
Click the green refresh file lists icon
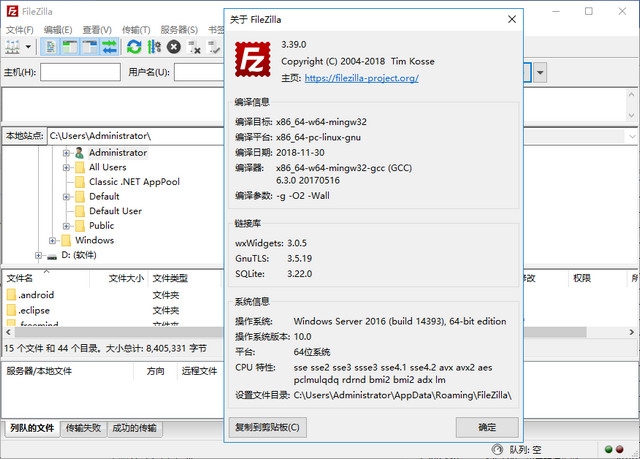tap(134, 47)
